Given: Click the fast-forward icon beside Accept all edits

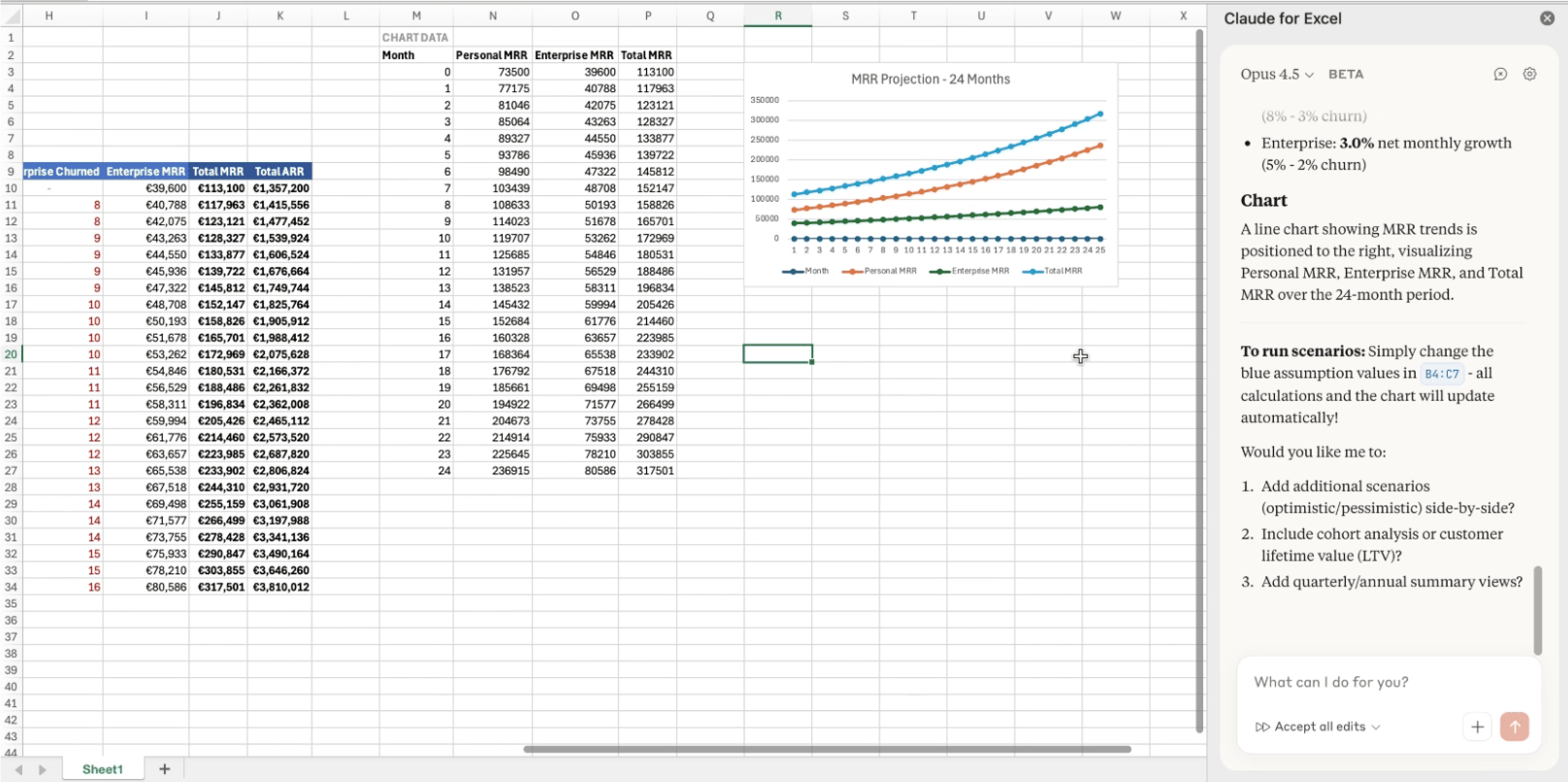Looking at the screenshot, I should (x=1262, y=727).
